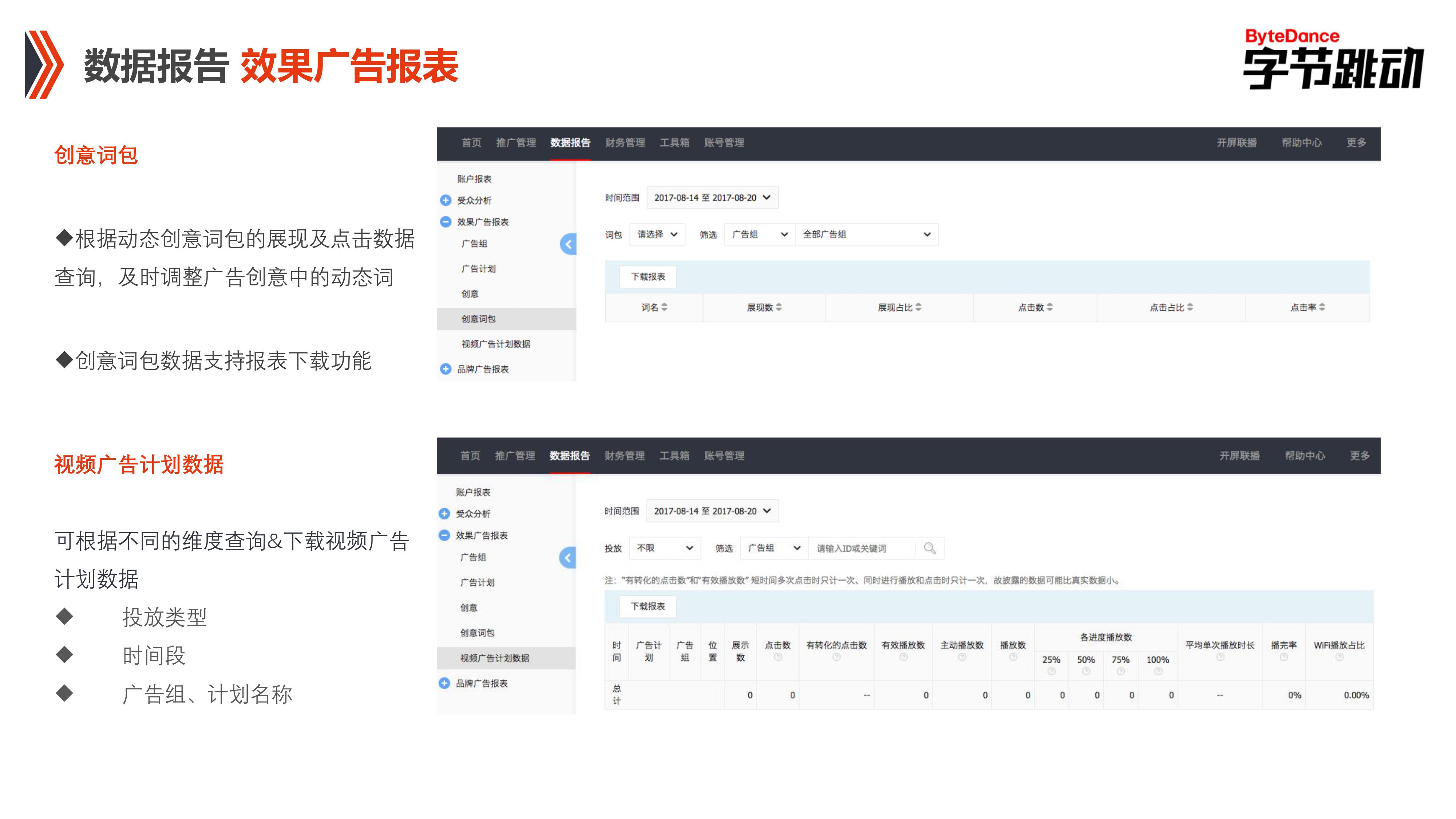Viewport: 1456px width, 819px height.
Task: Click 下载报表 button in top panel
Action: [x=648, y=277]
